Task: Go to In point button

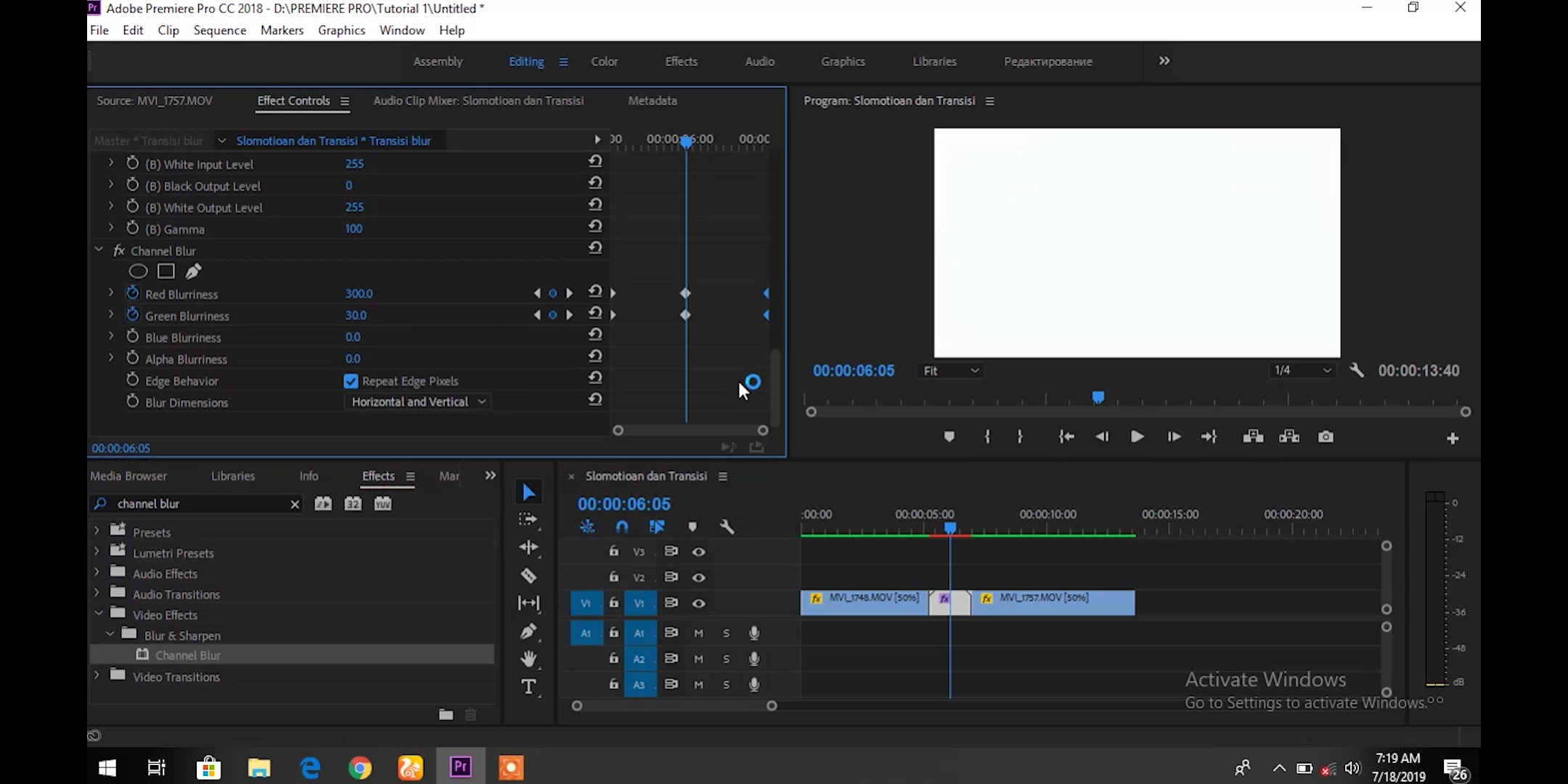Action: [1066, 437]
